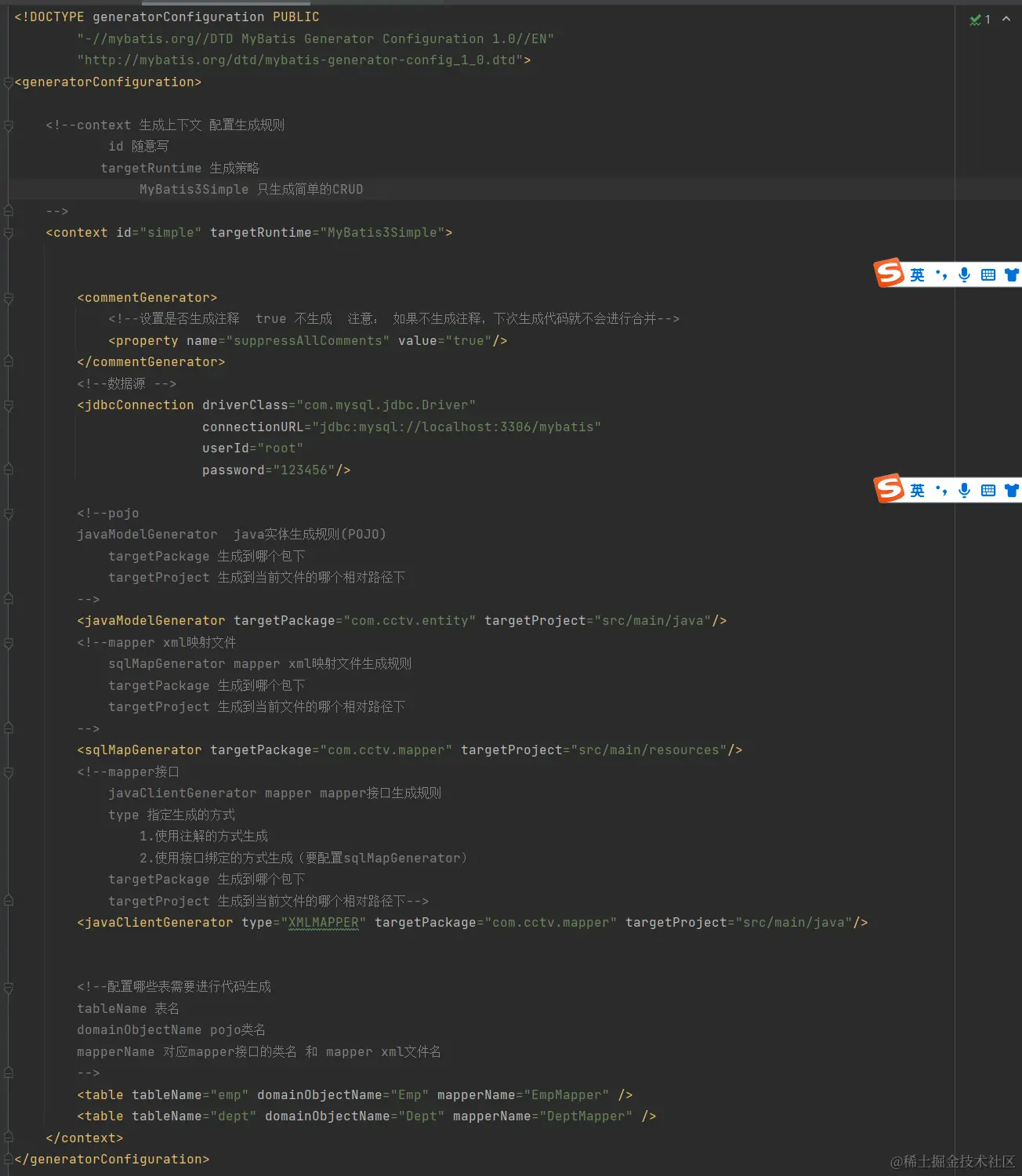1022x1176 pixels.
Task: Open Sogou soft keyboard icon near the commentGenerator opening tag
Action: point(988,274)
